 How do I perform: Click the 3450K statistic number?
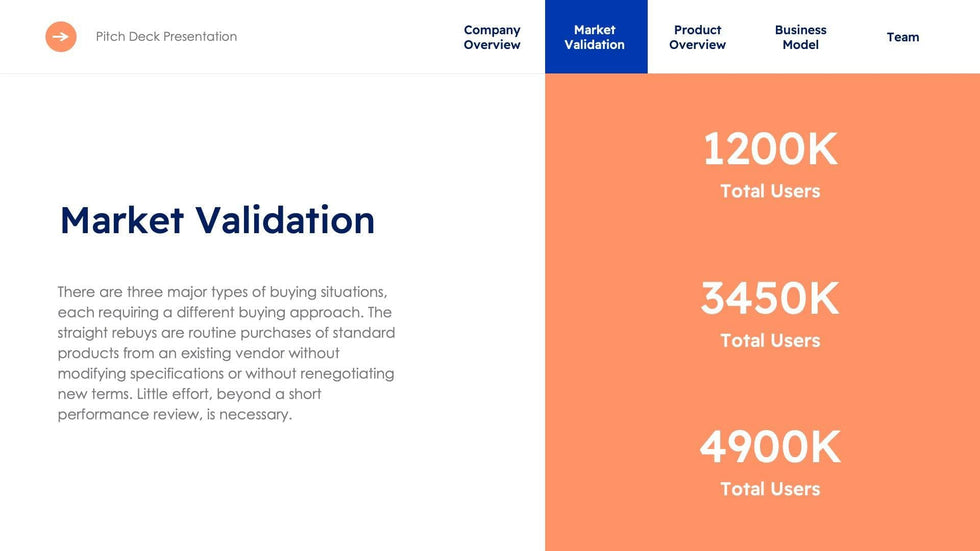[x=770, y=298]
